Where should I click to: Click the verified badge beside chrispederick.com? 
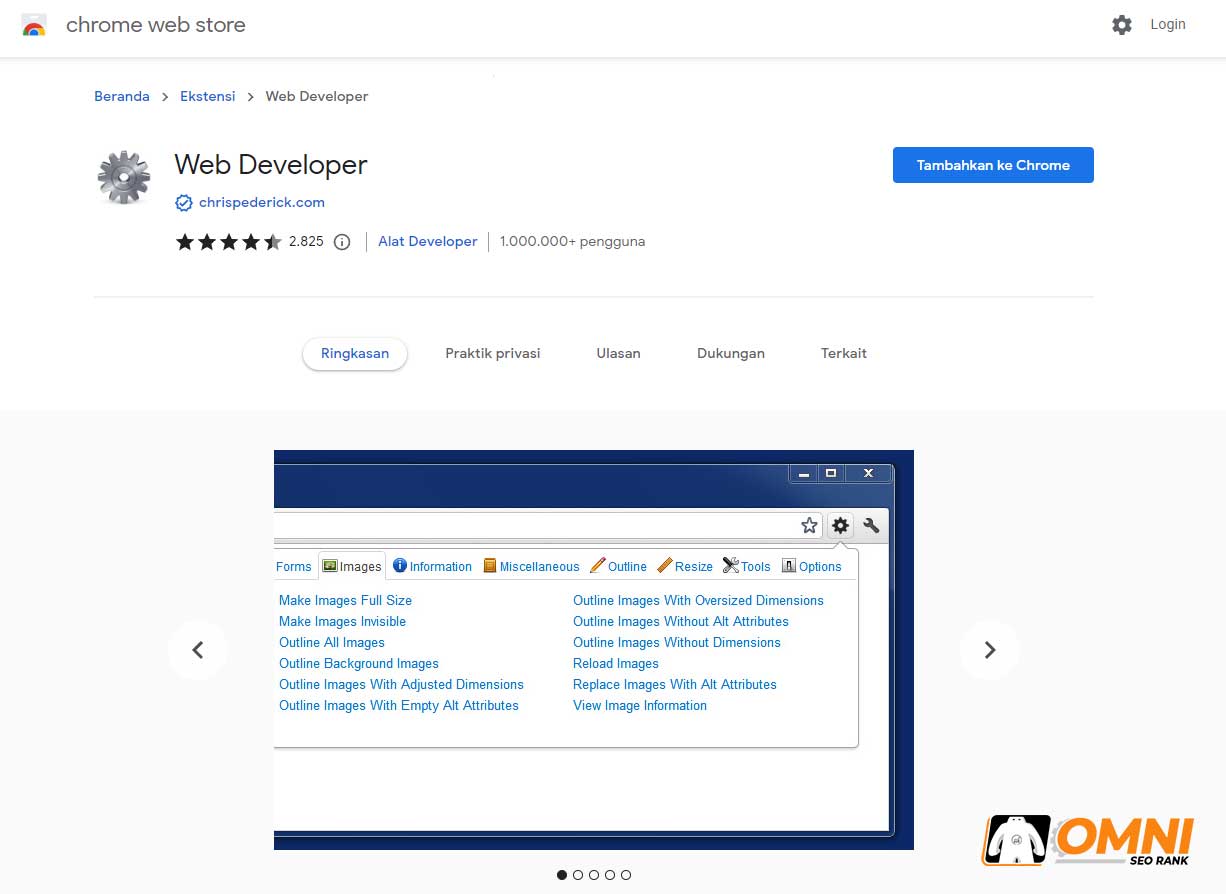(x=184, y=203)
